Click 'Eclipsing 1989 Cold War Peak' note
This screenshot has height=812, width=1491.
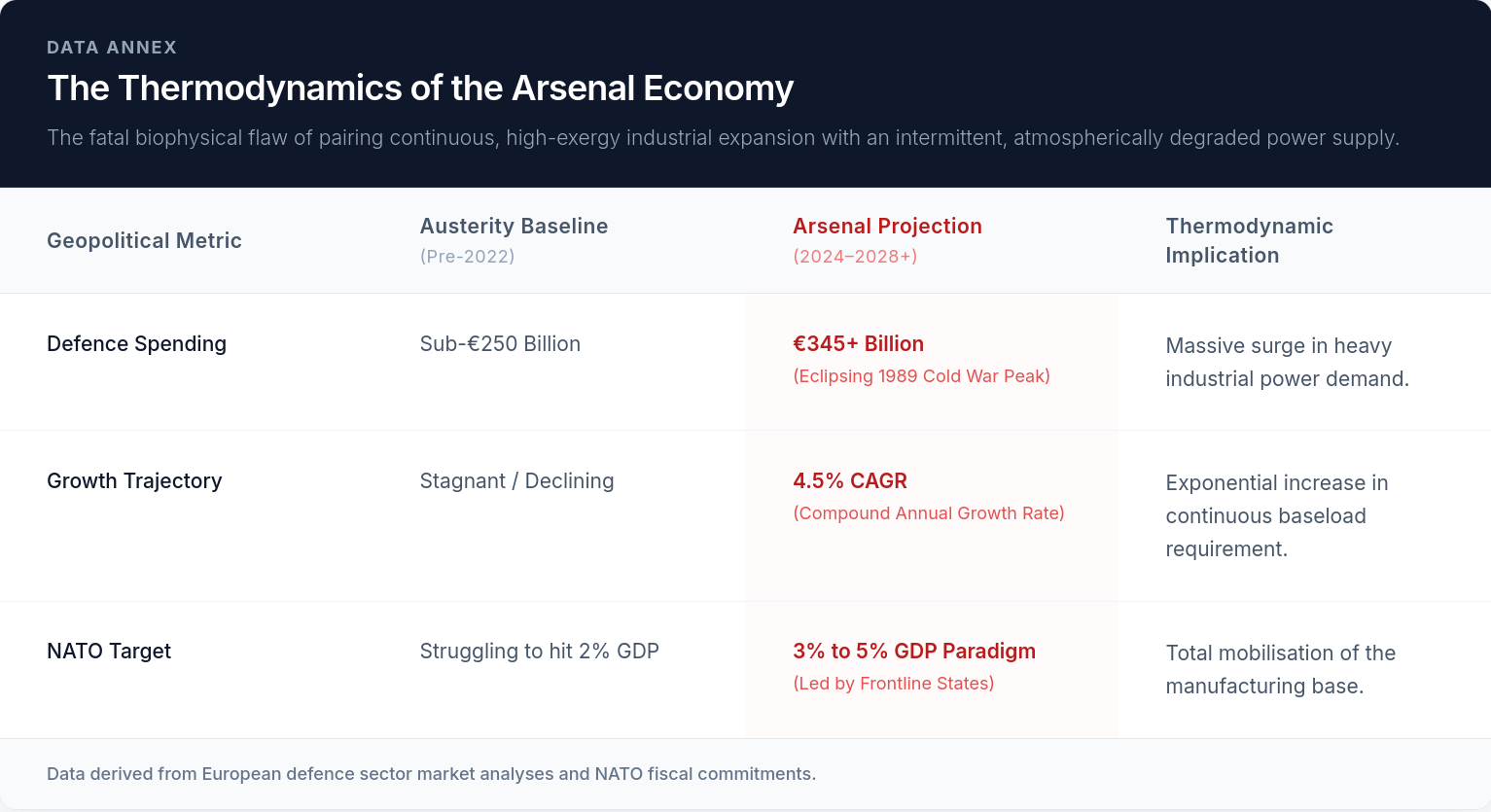tap(921, 376)
